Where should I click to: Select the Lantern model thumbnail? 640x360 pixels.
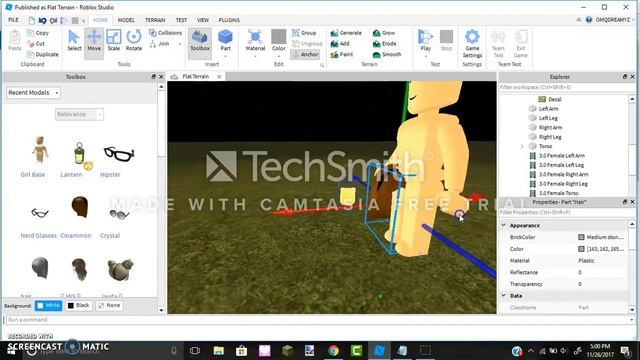click(x=80, y=154)
